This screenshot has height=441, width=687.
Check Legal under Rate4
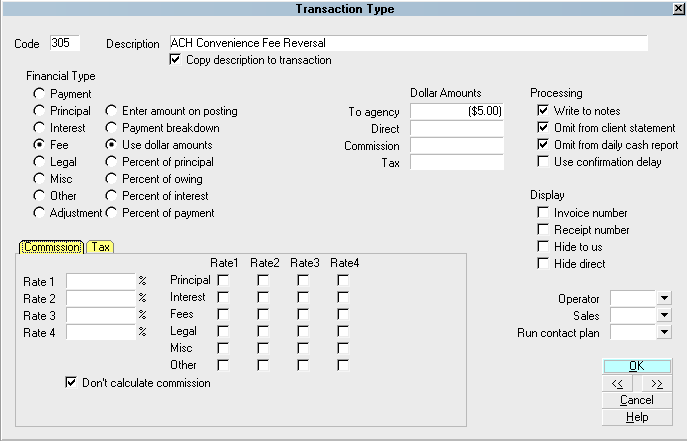[x=343, y=331]
